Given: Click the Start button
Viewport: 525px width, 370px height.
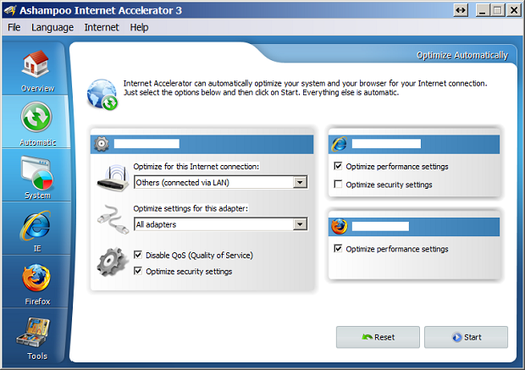Looking at the screenshot, I should pos(466,337).
